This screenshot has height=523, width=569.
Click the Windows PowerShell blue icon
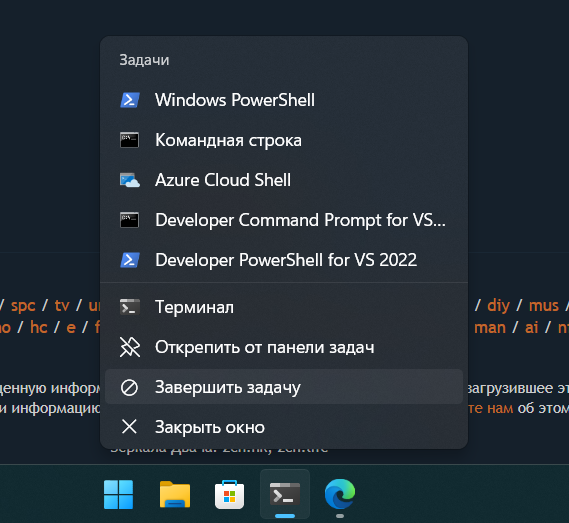pyautogui.click(x=130, y=100)
